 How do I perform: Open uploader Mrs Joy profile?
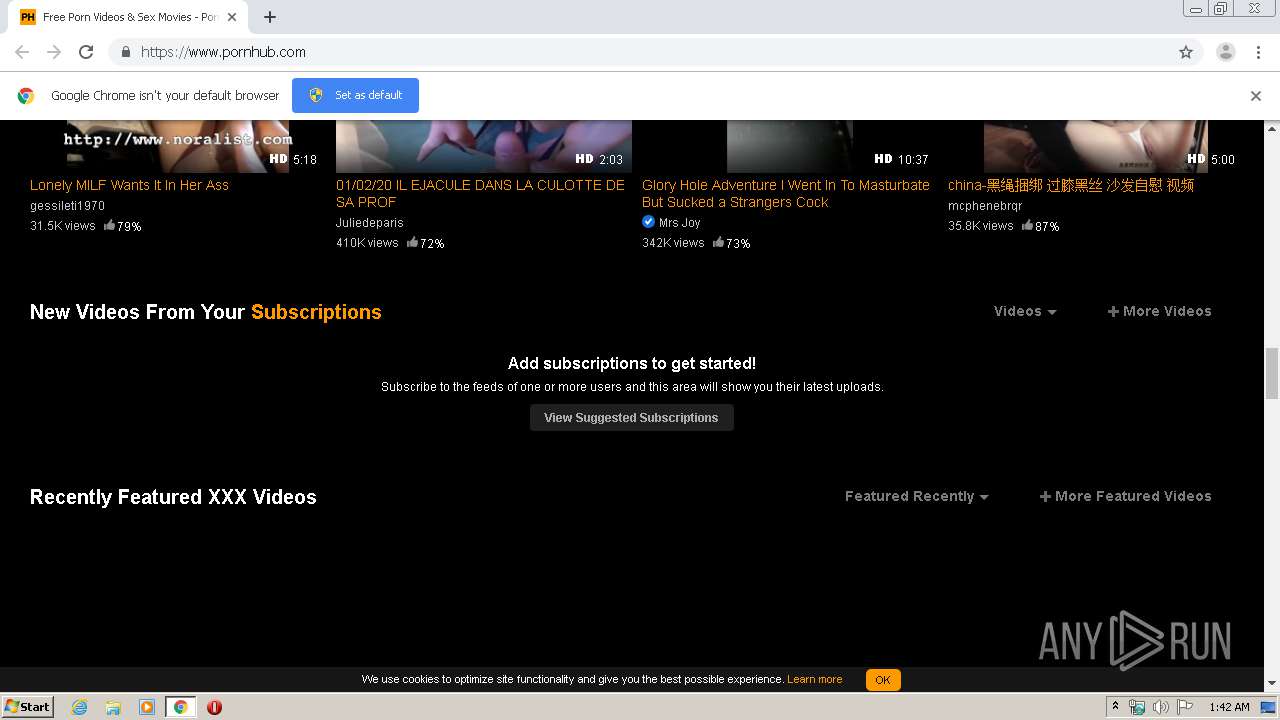click(x=680, y=223)
